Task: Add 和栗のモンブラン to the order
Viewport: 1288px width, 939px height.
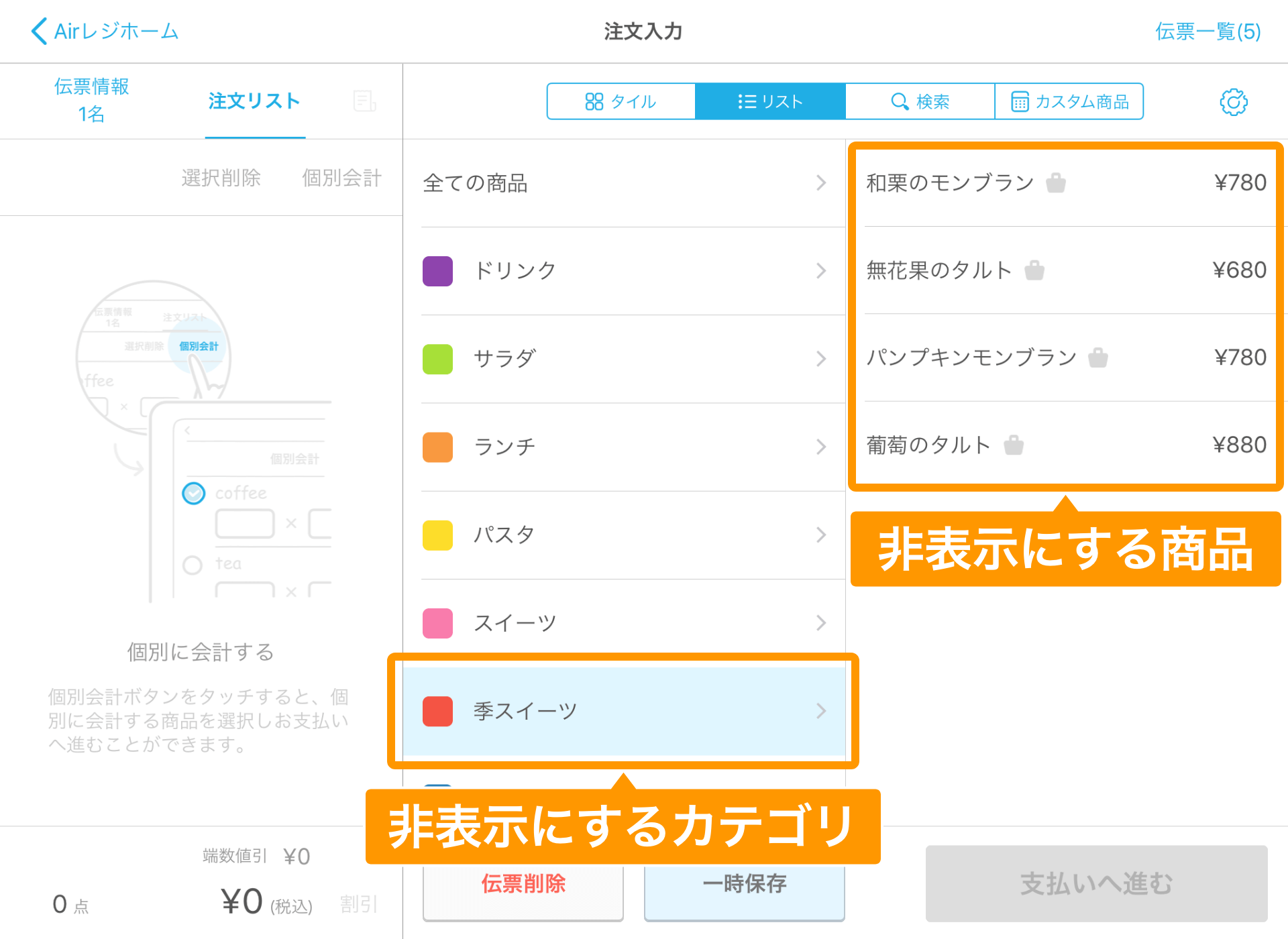Action: tap(1065, 182)
